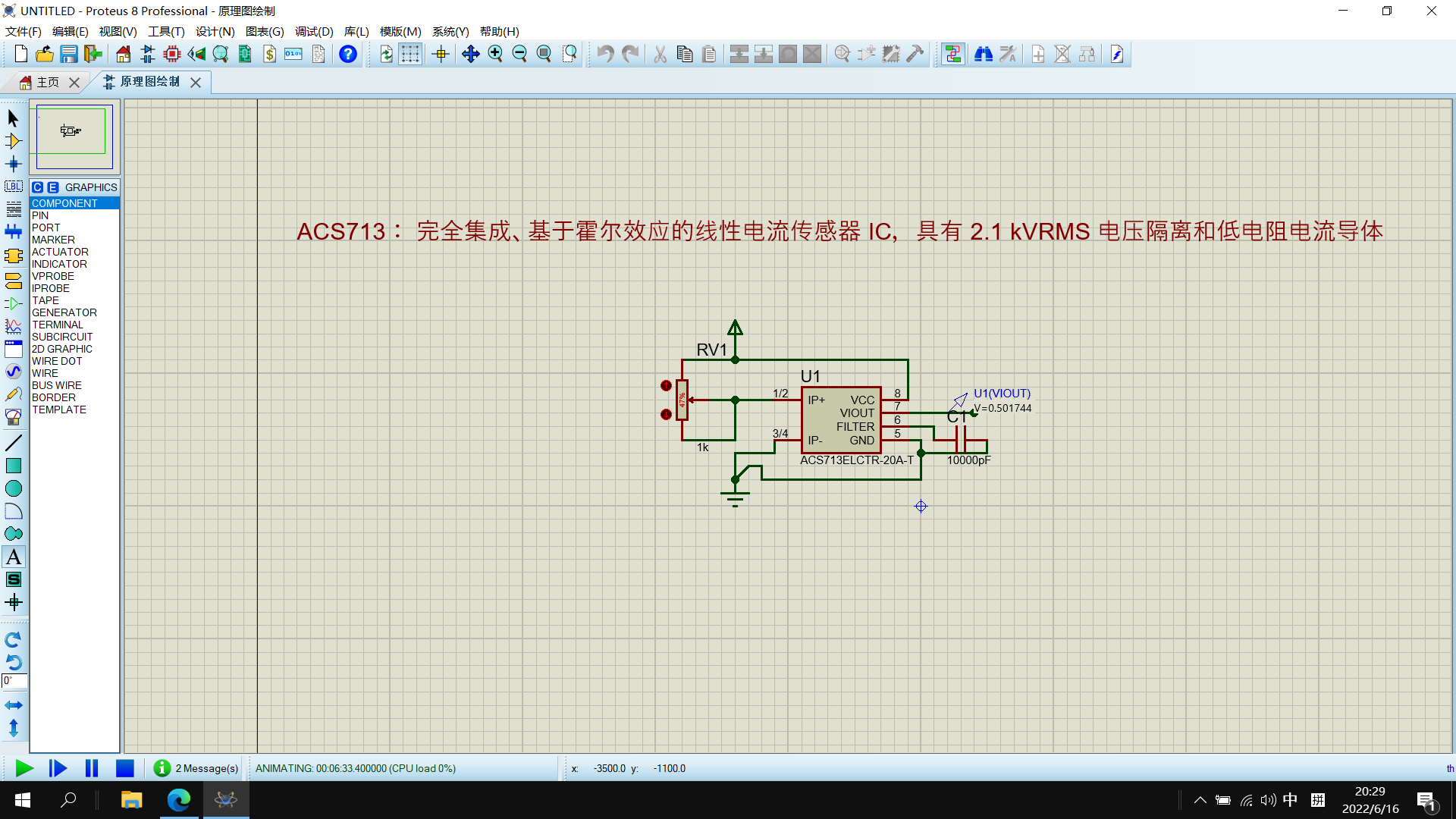Toggle the false origin crosshair icon
Image resolution: width=1456 pixels, height=819 pixels.
coord(441,54)
